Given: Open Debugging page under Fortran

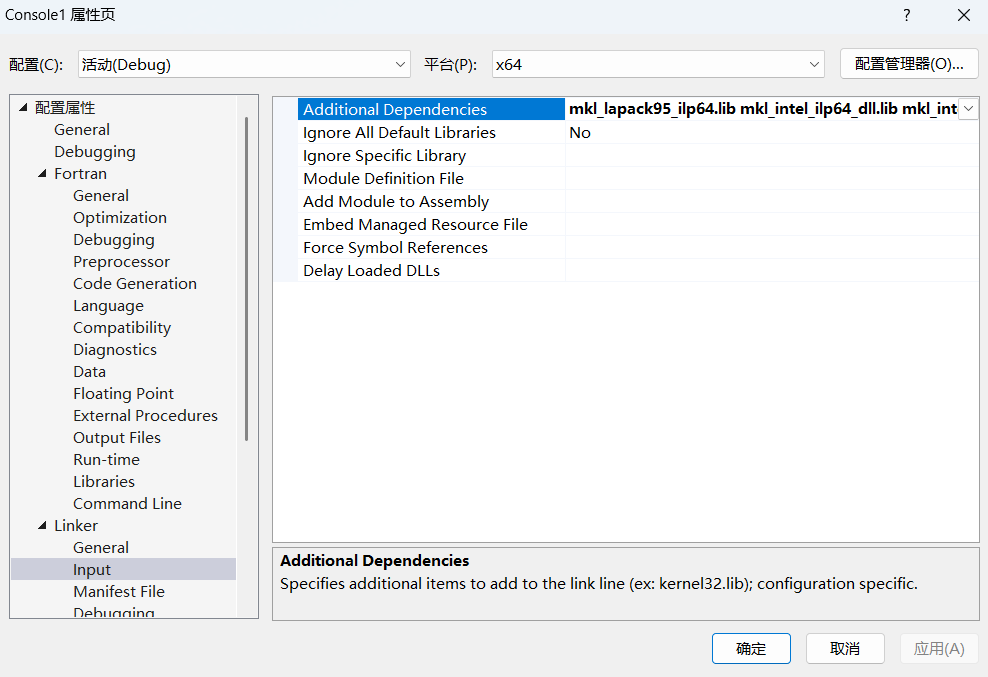Looking at the screenshot, I should [x=113, y=240].
